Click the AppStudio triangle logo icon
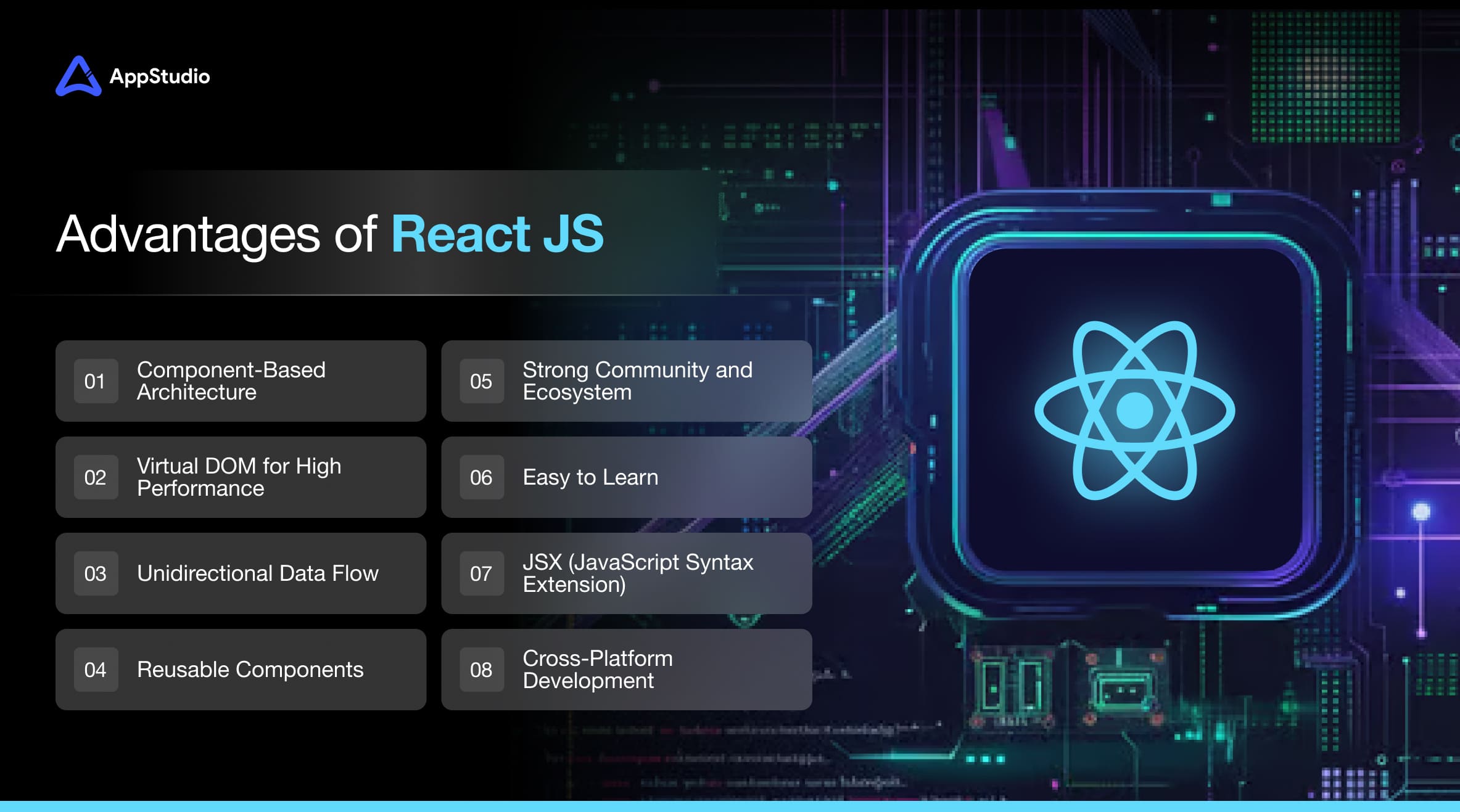This screenshot has width=1460, height=812. pos(78,76)
